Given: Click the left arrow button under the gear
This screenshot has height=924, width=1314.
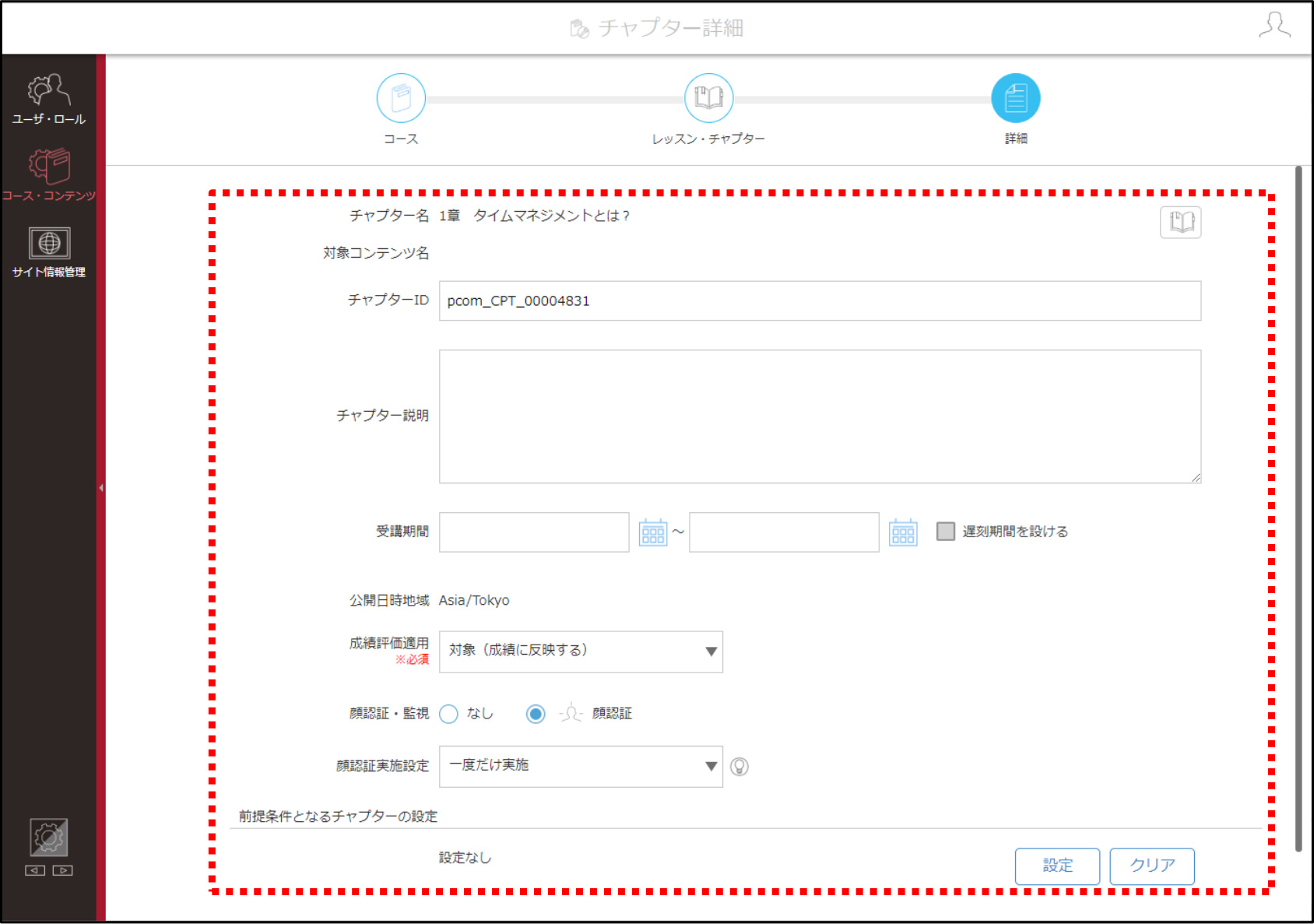Looking at the screenshot, I should 35,870.
